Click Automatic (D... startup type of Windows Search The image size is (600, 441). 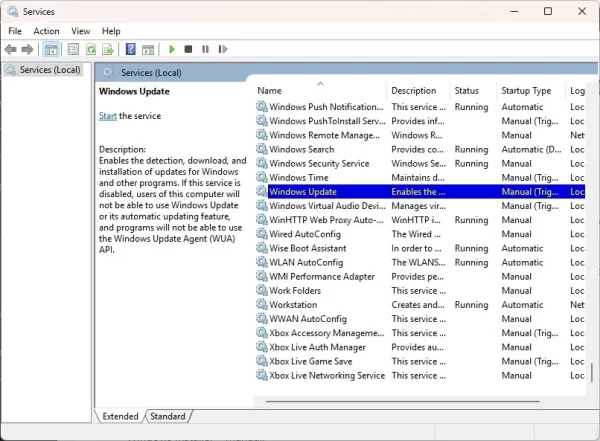pyautogui.click(x=531, y=149)
